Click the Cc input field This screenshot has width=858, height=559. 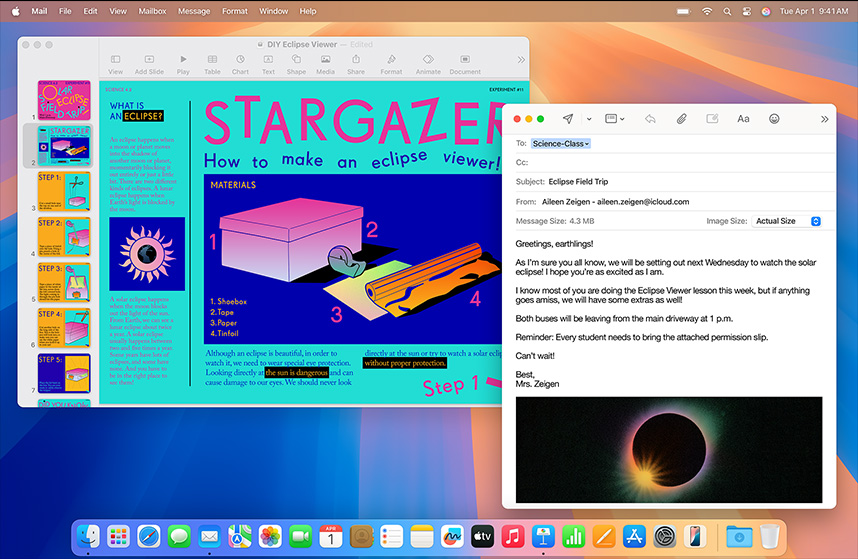click(x=670, y=162)
